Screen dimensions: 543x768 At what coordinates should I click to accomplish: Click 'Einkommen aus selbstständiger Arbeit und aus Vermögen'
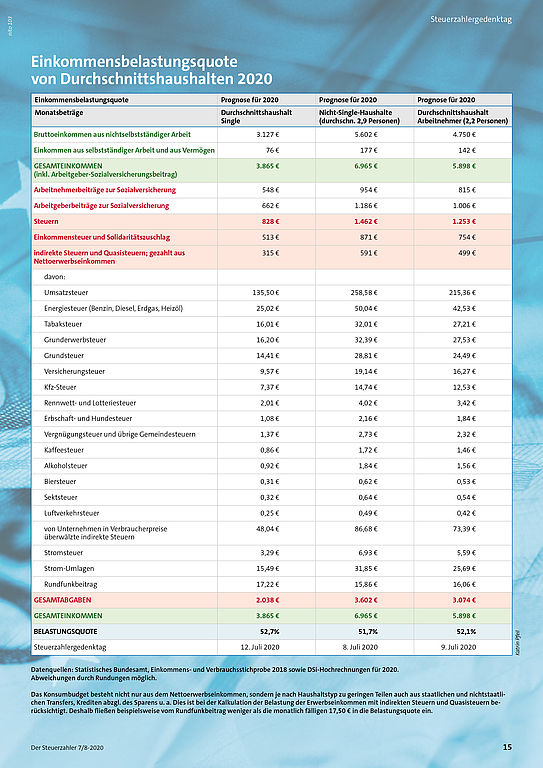point(124,150)
